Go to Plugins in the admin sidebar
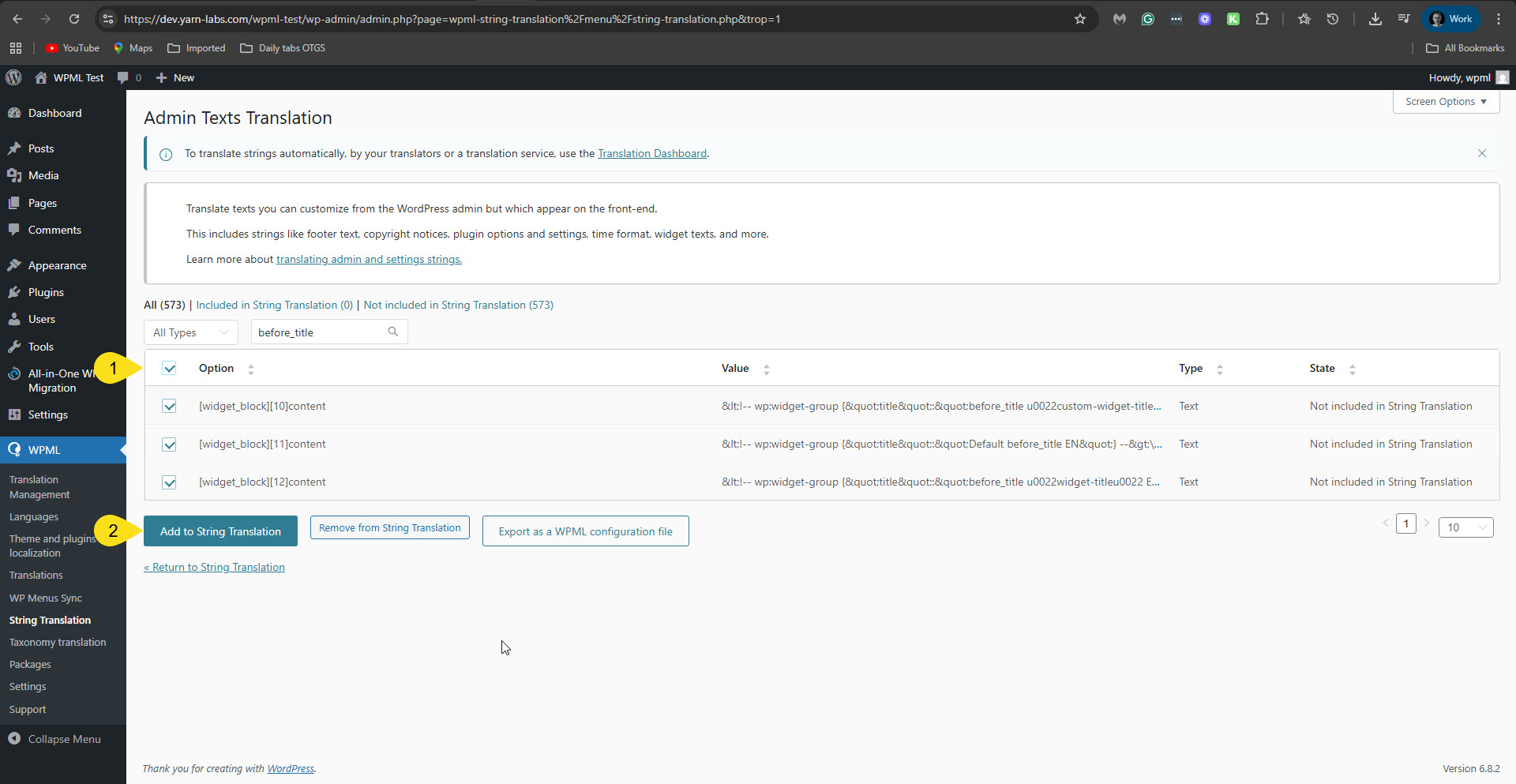The image size is (1516, 784). point(46,292)
